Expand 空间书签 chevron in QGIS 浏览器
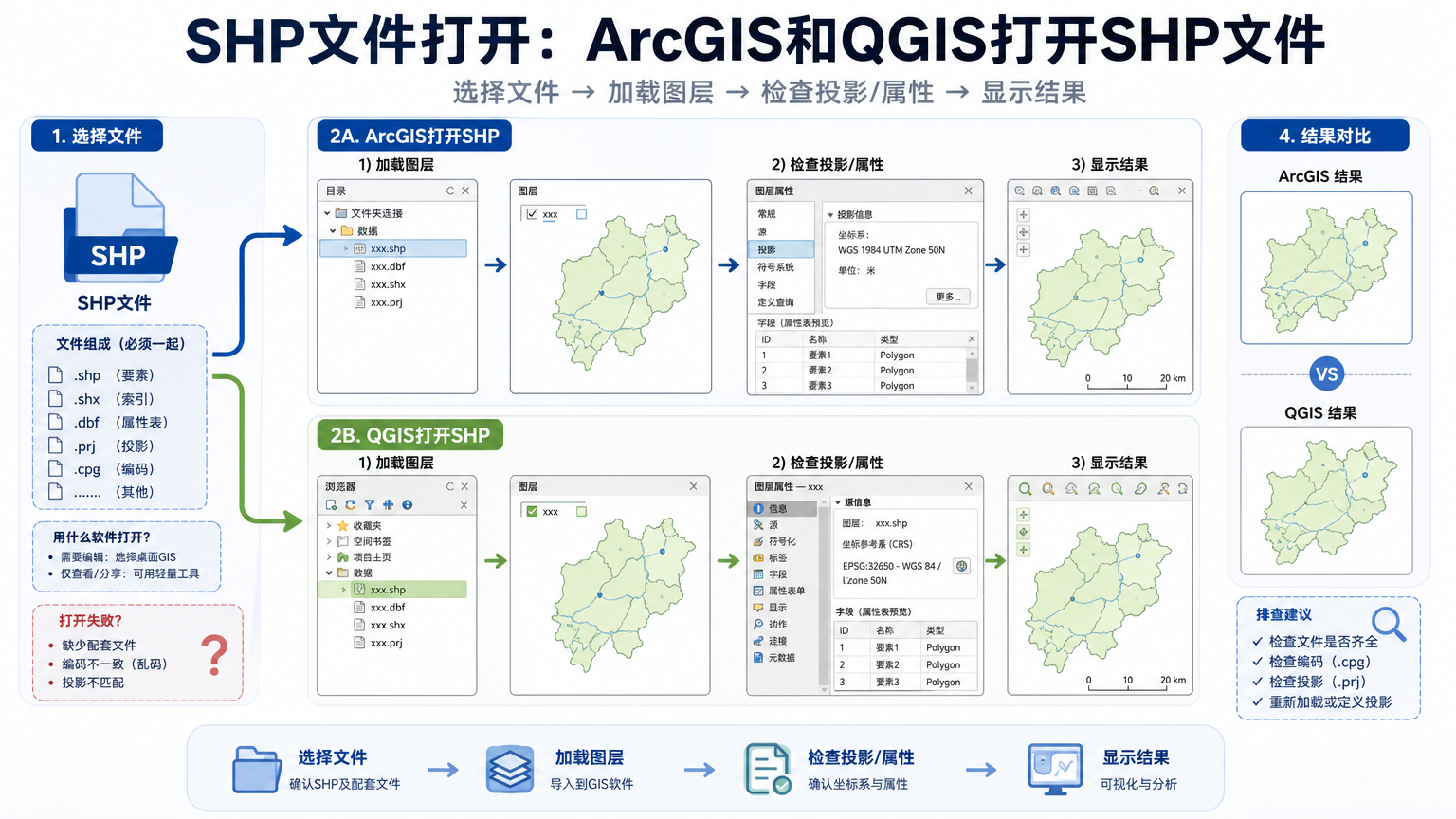The image size is (1456, 819). (329, 541)
